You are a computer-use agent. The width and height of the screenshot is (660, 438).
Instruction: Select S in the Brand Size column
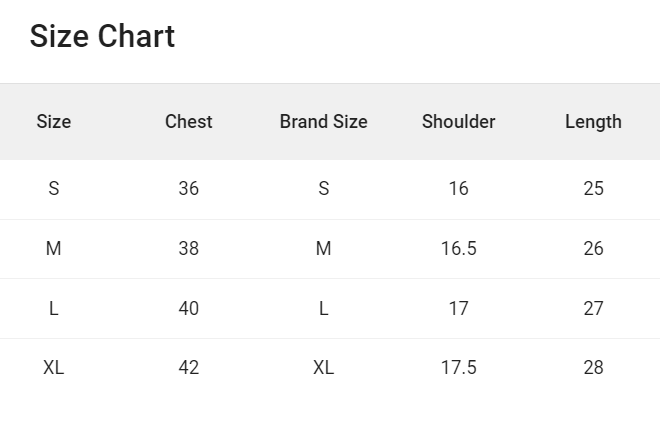(x=323, y=189)
